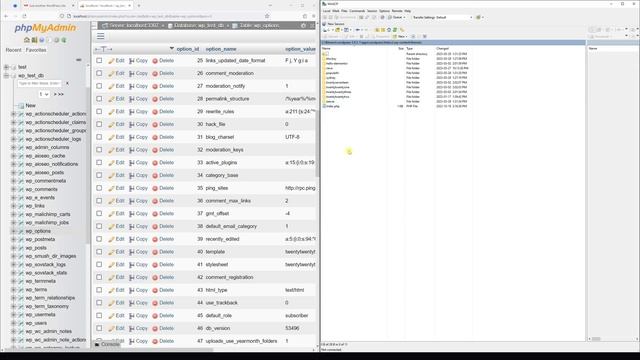Collapse the wp_test_db database node
640x360 pixels.
(6, 76)
